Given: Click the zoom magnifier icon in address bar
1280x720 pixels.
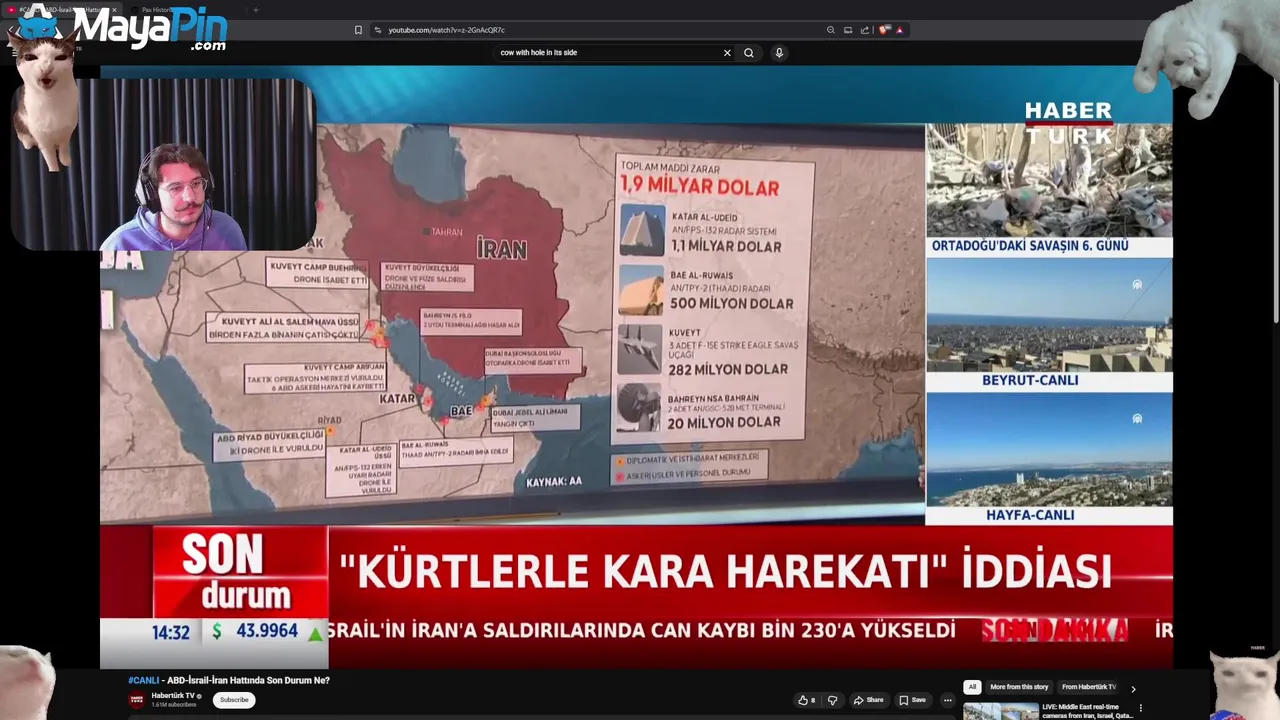Looking at the screenshot, I should [830, 30].
